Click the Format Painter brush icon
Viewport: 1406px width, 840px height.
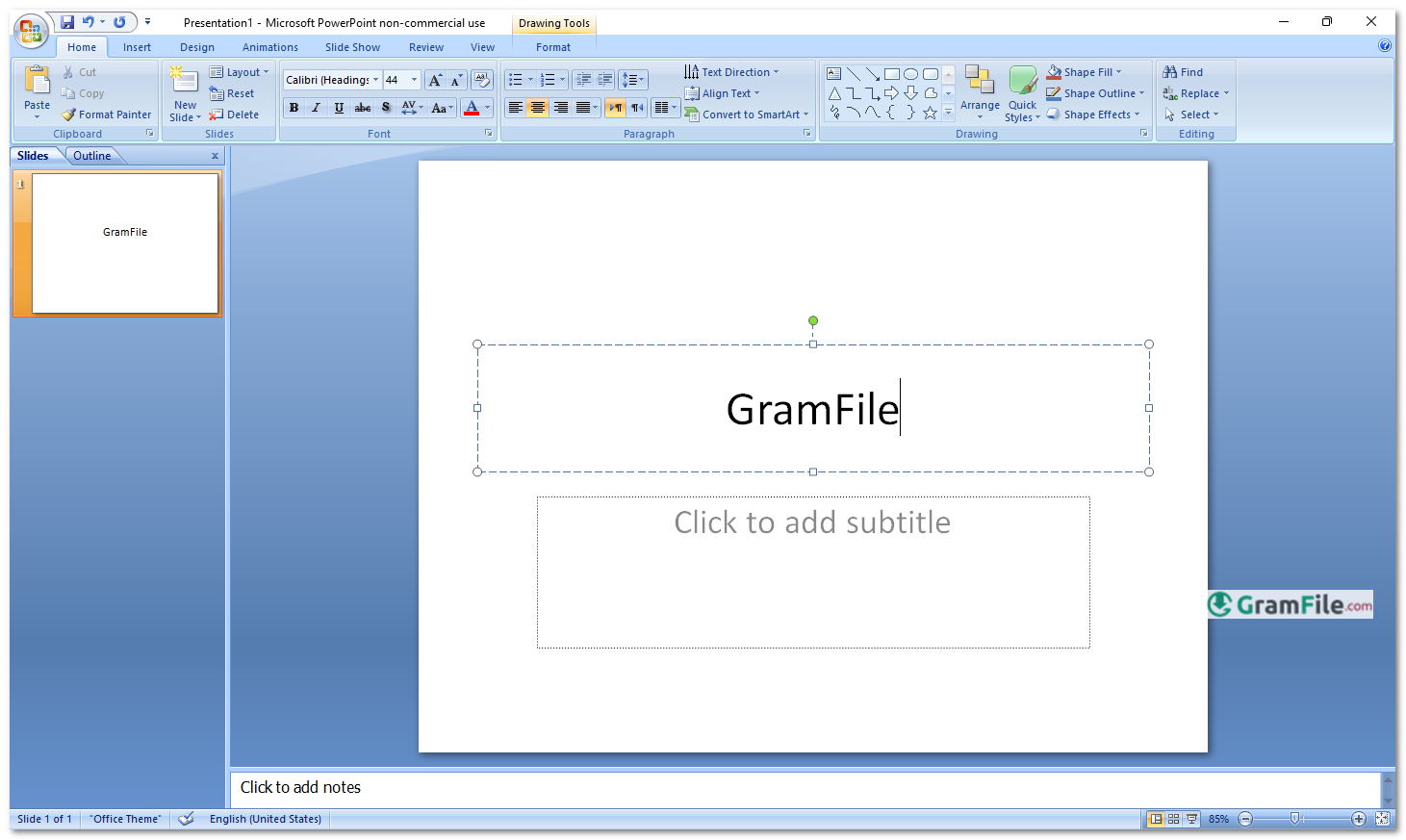(x=68, y=115)
